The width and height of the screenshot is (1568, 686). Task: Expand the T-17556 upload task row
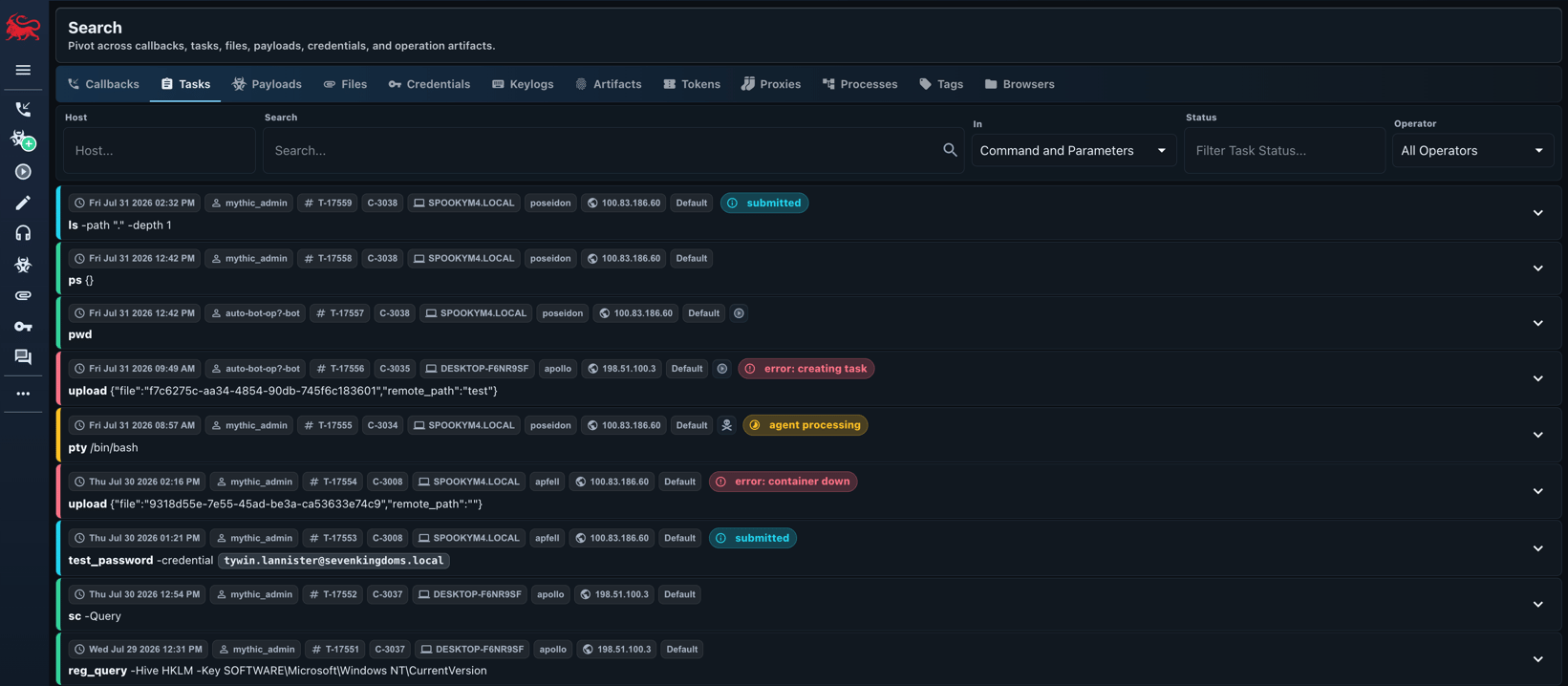(1537, 378)
